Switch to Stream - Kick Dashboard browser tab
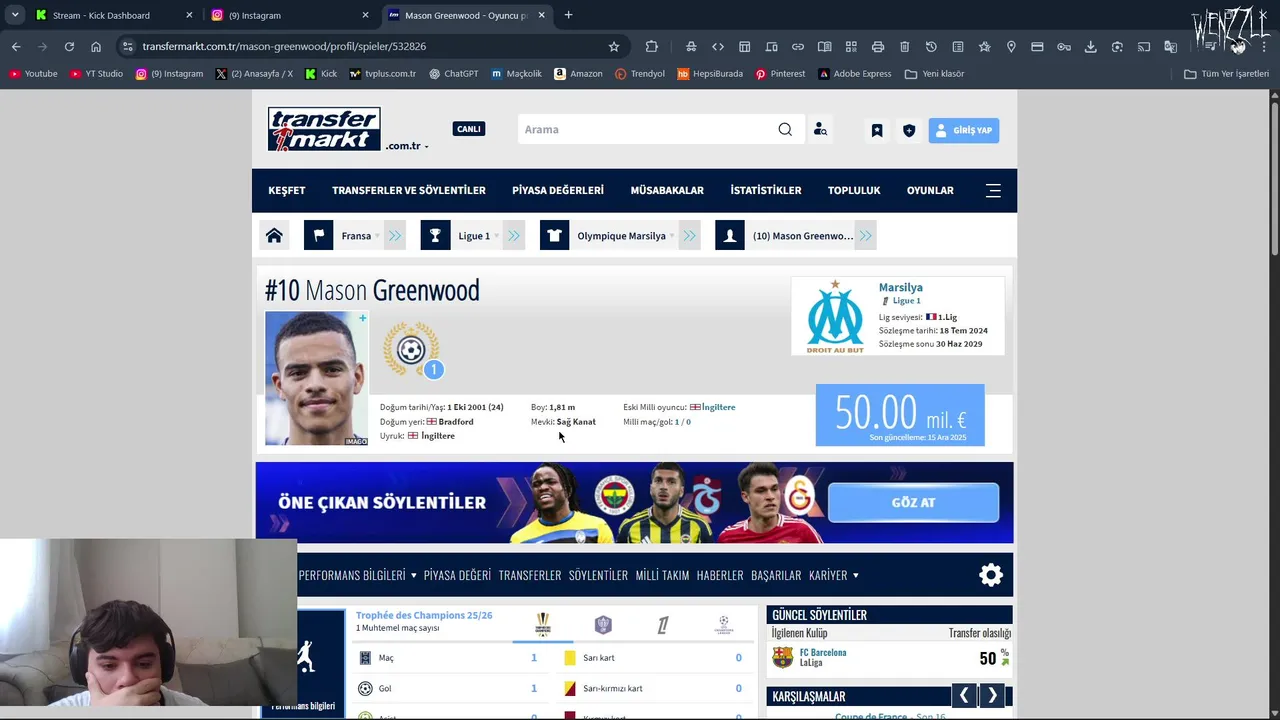This screenshot has width=1280, height=720. pyautogui.click(x=113, y=15)
